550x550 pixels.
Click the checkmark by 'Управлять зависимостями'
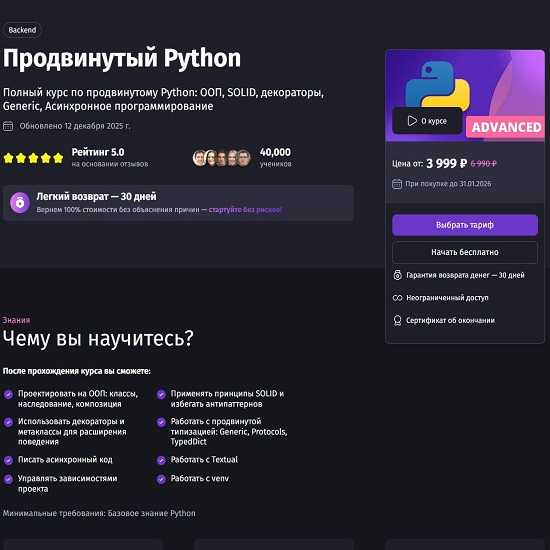8,479
